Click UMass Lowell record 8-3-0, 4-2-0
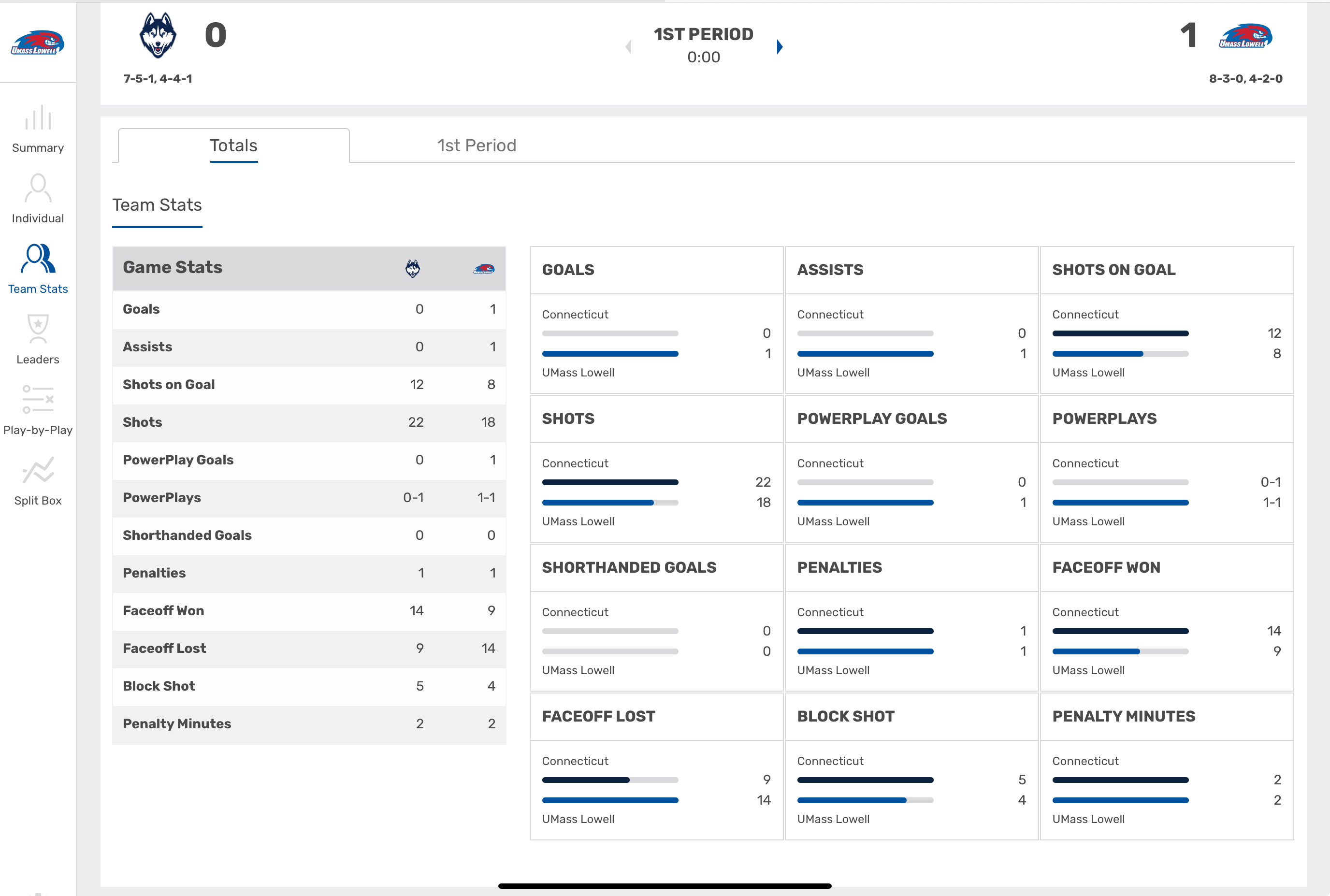The height and width of the screenshot is (896, 1330). [x=1245, y=79]
